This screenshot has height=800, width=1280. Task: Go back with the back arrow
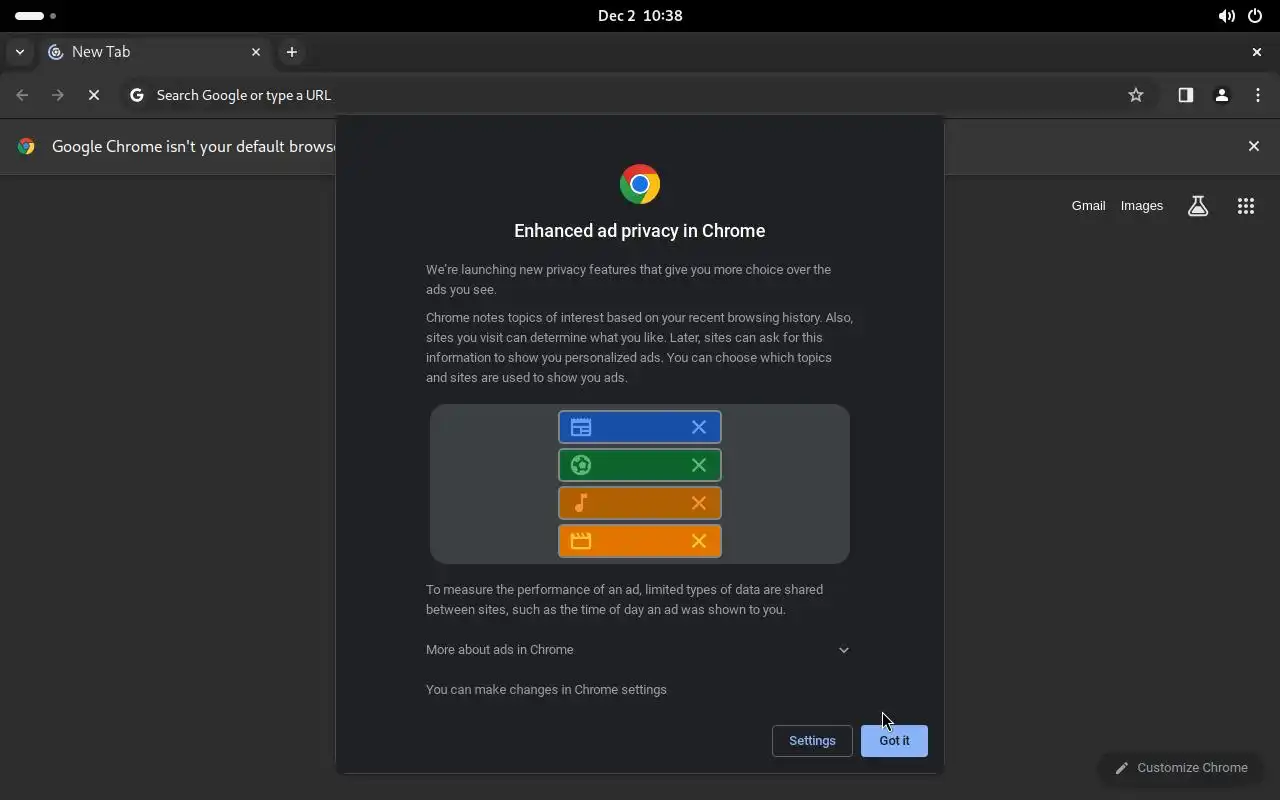coord(22,95)
